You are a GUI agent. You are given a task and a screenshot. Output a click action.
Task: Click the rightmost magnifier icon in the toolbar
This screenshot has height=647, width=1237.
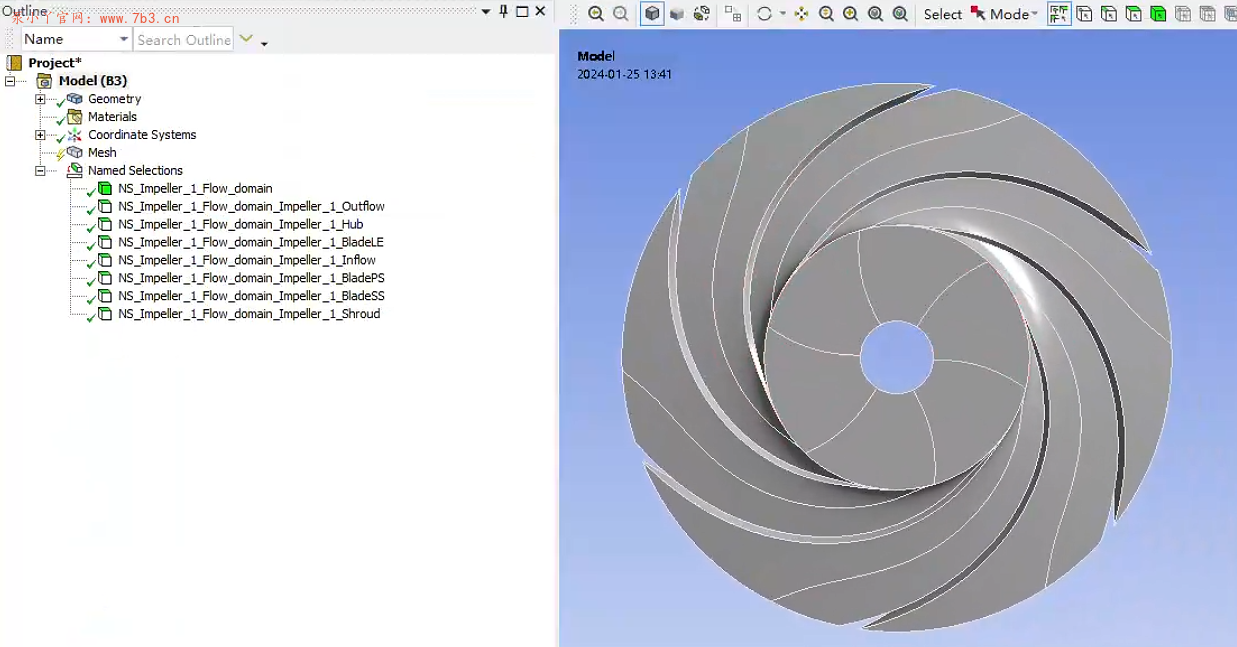click(x=900, y=14)
